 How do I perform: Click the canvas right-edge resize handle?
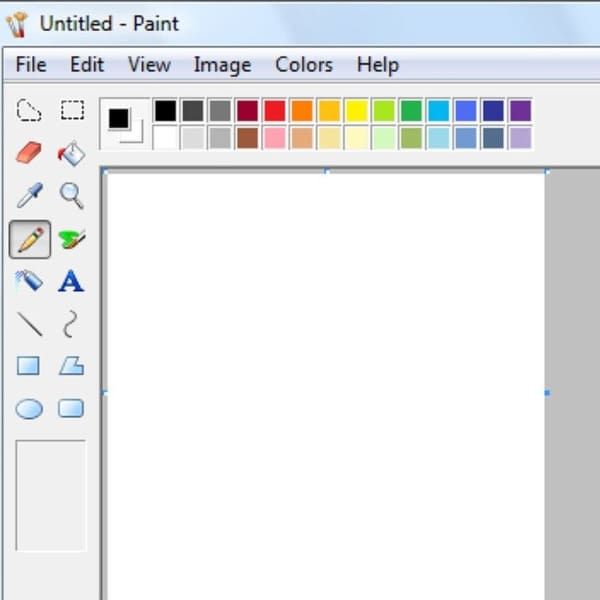547,393
